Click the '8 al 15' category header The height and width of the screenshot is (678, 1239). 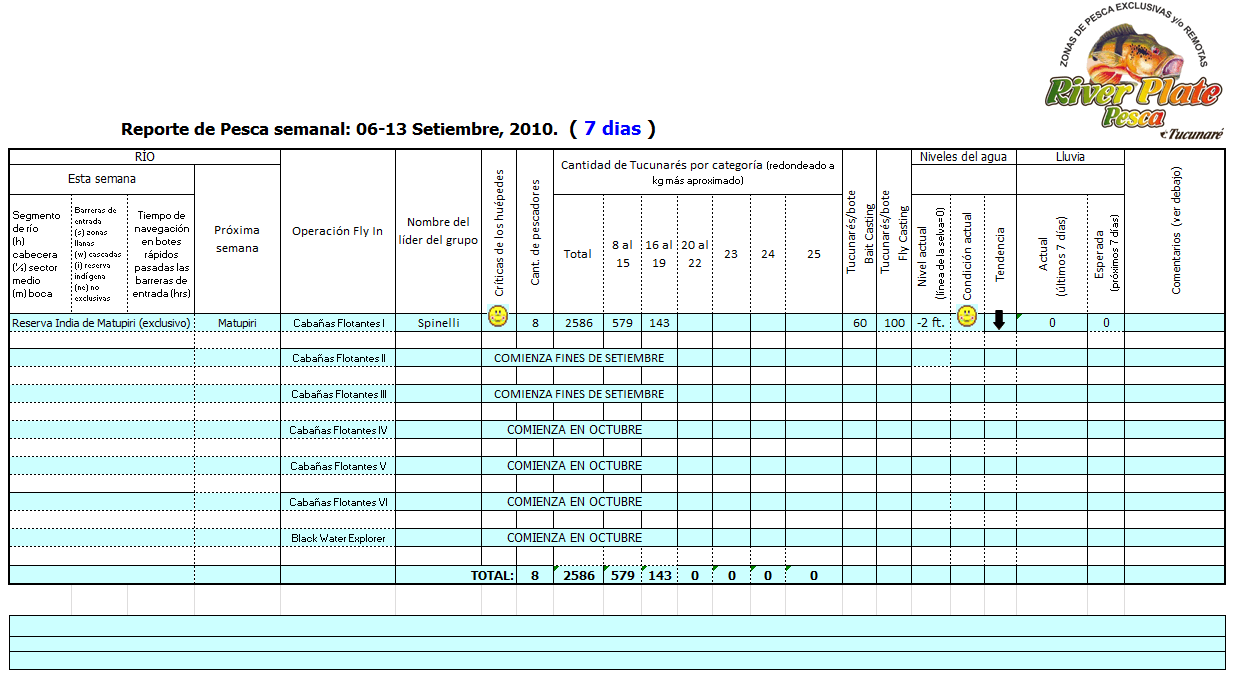622,254
